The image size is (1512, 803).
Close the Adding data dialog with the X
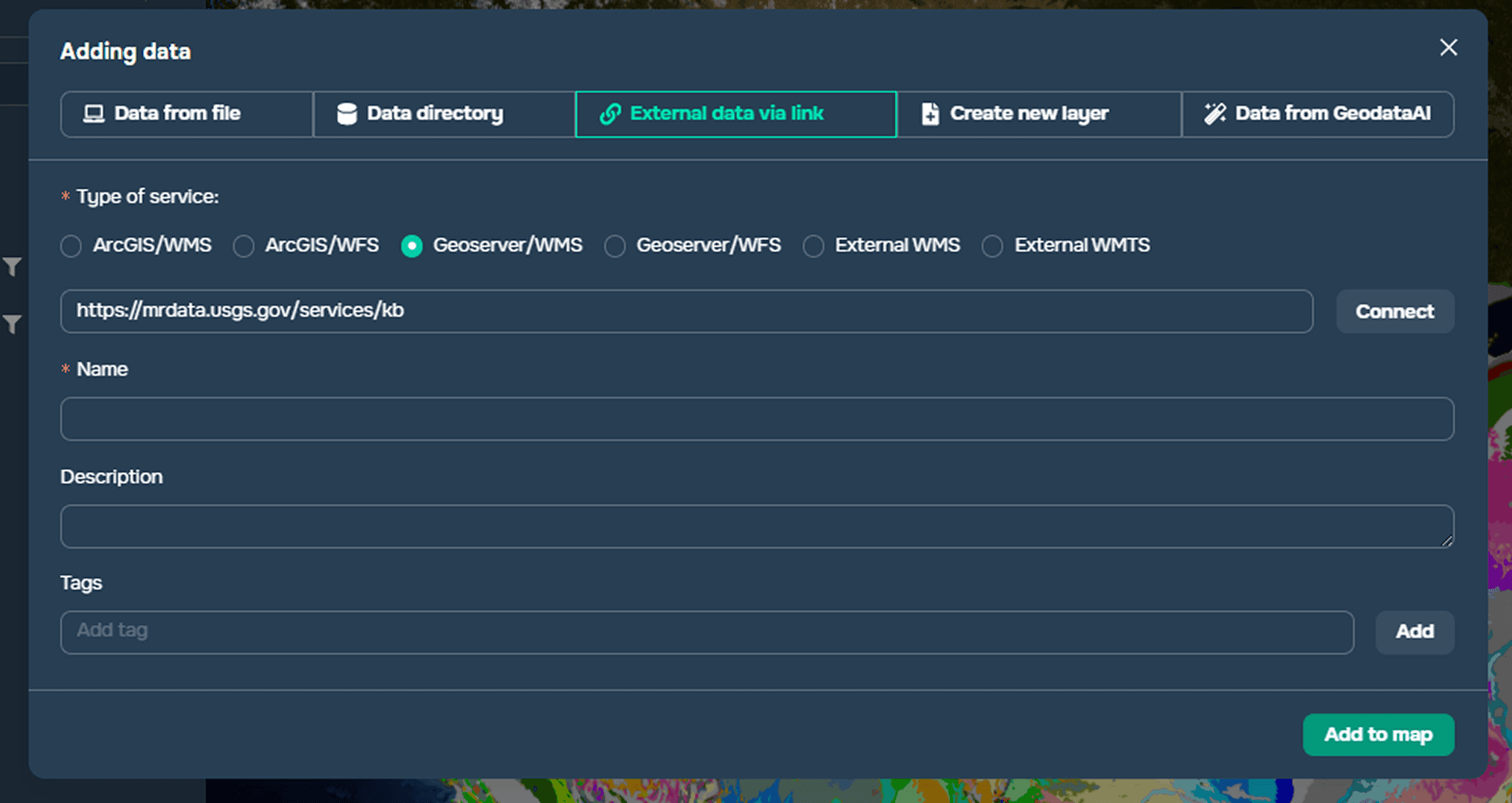[1449, 48]
